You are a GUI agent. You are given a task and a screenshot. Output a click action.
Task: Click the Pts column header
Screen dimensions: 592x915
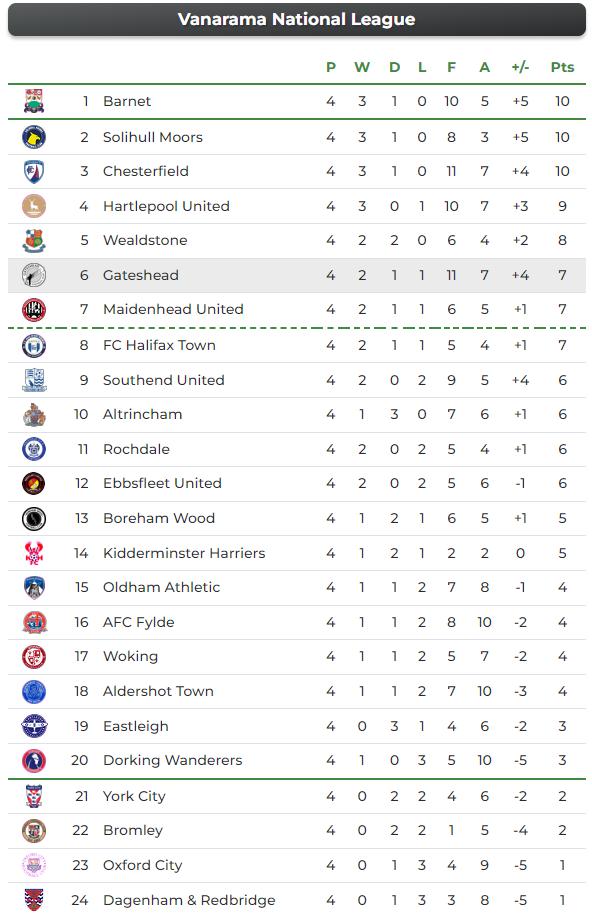[562, 67]
